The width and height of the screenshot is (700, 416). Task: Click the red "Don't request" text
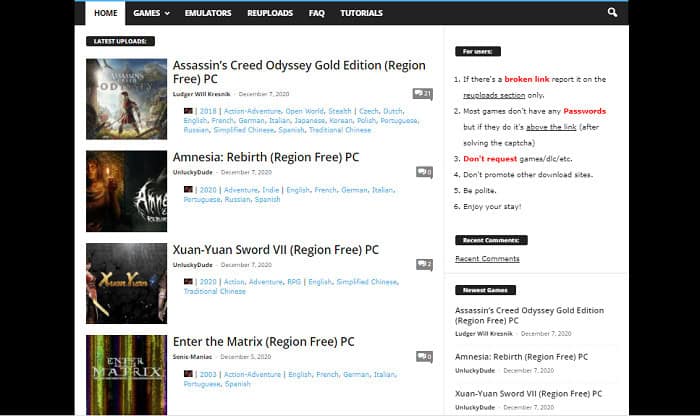click(x=490, y=159)
